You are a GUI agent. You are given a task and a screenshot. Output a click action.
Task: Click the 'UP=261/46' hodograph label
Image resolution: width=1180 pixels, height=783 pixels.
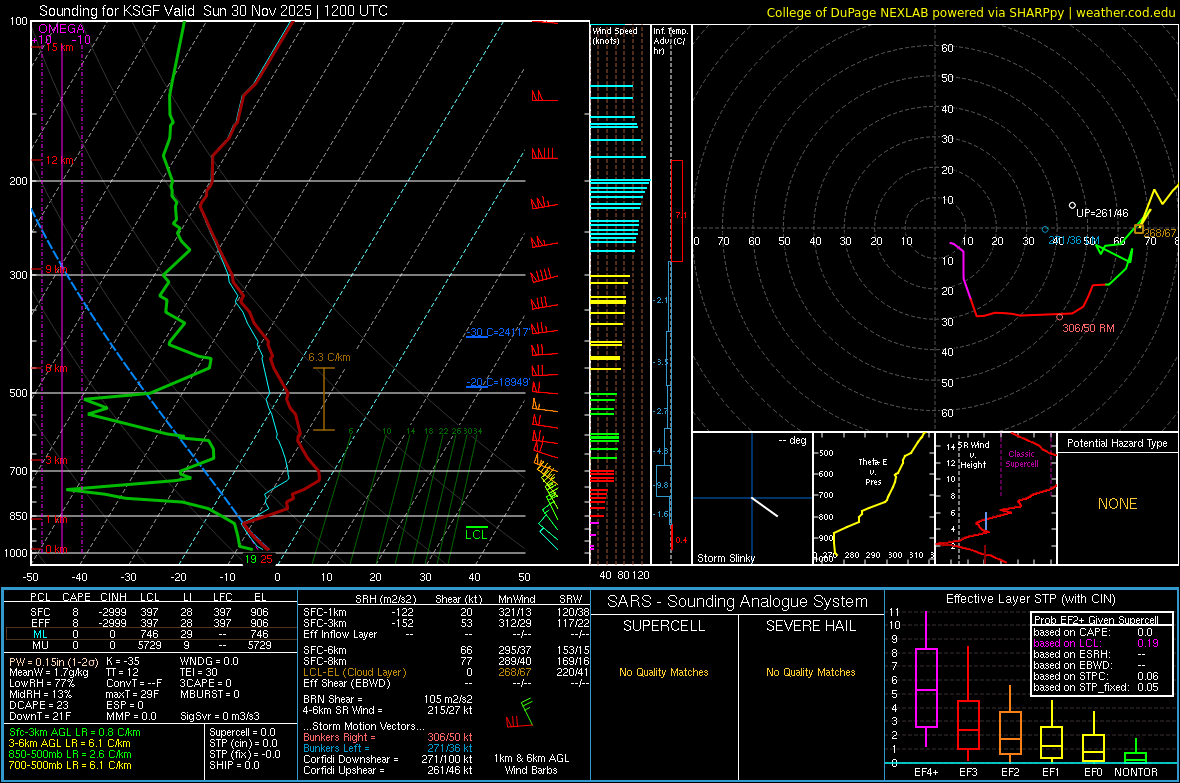(1102, 213)
